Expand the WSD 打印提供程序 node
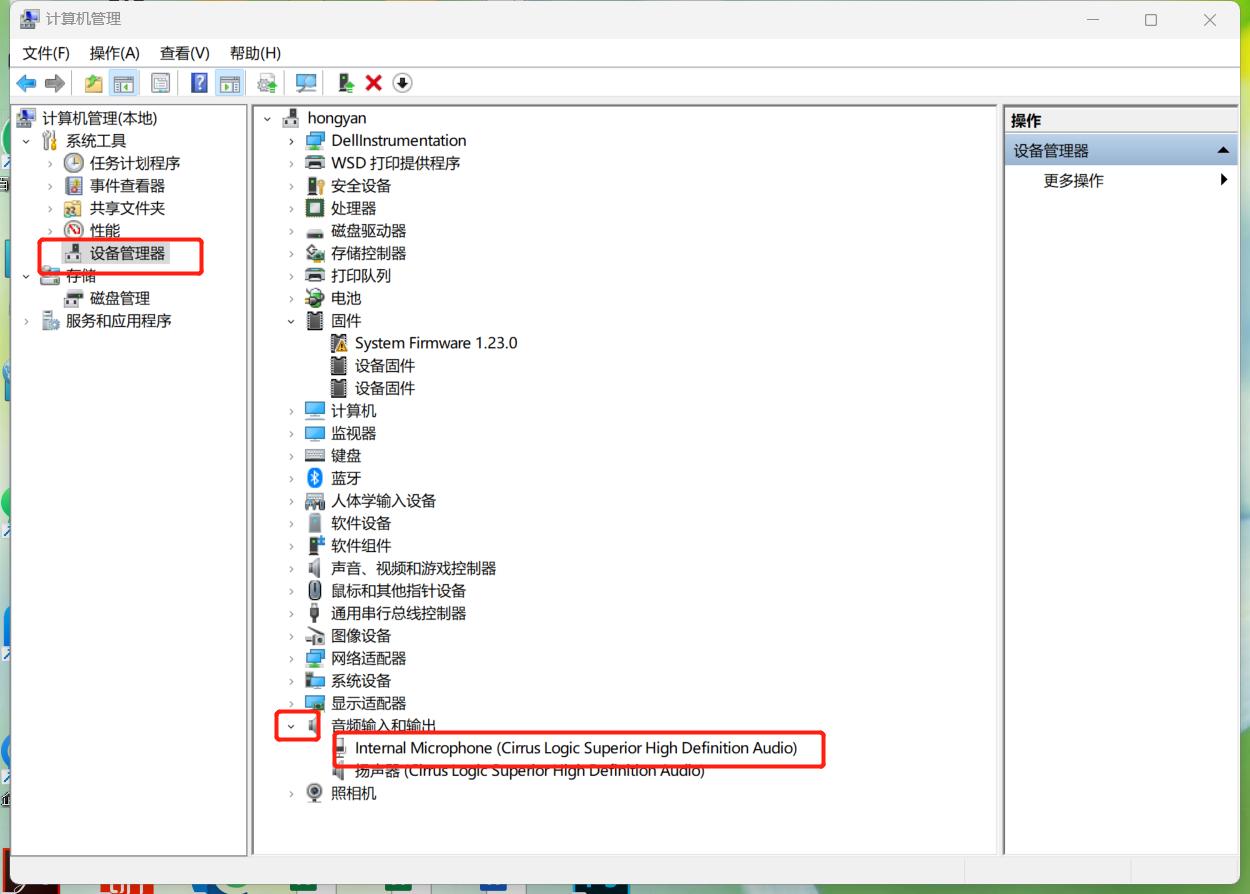1250x894 pixels. coord(291,163)
